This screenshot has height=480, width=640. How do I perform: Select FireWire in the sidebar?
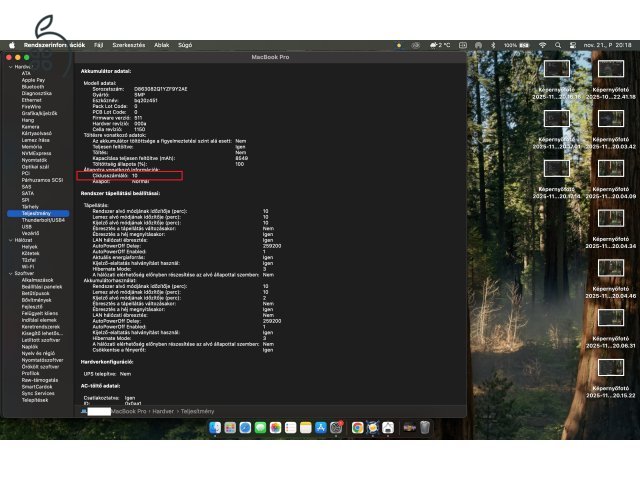(x=31, y=107)
